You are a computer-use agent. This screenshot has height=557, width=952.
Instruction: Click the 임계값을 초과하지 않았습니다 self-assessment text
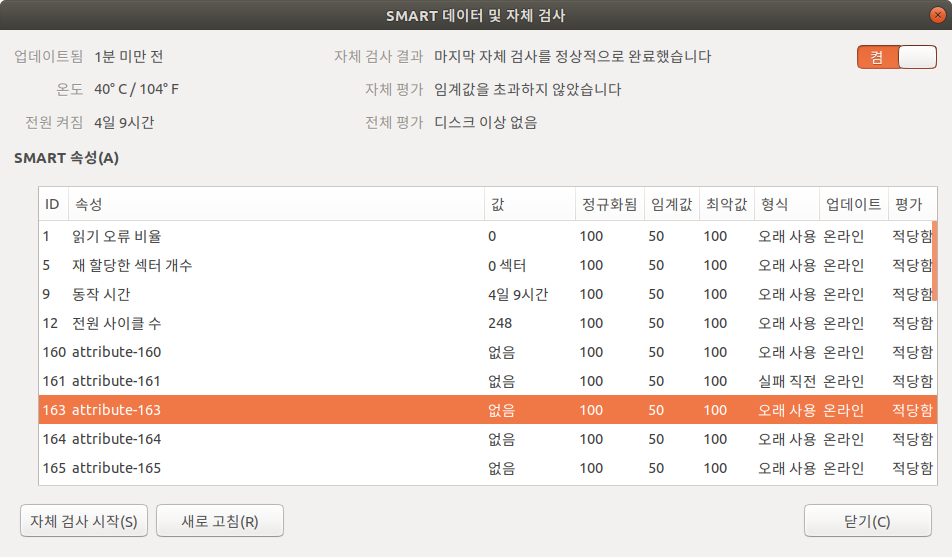[x=528, y=90]
